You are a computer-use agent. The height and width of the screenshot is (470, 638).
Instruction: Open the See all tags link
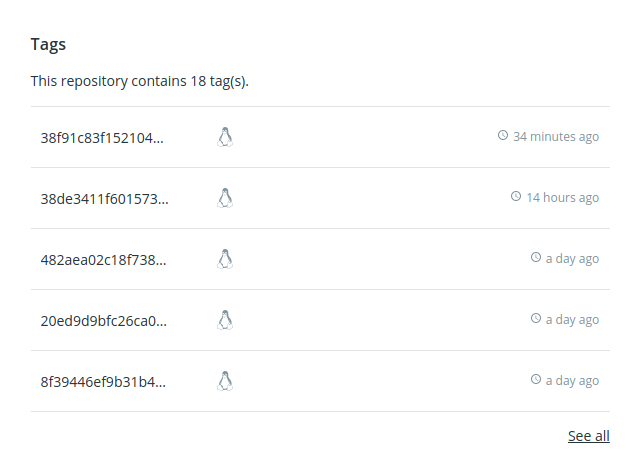[x=588, y=436]
